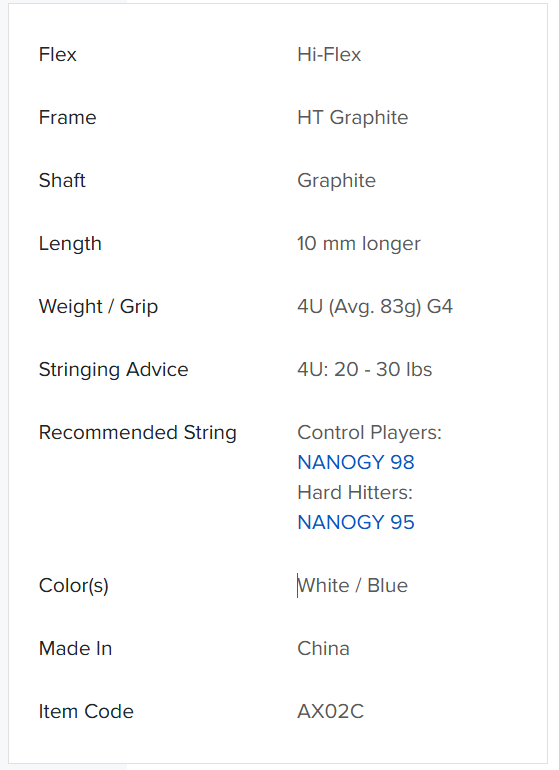Click the Recommended String label

coord(138,433)
